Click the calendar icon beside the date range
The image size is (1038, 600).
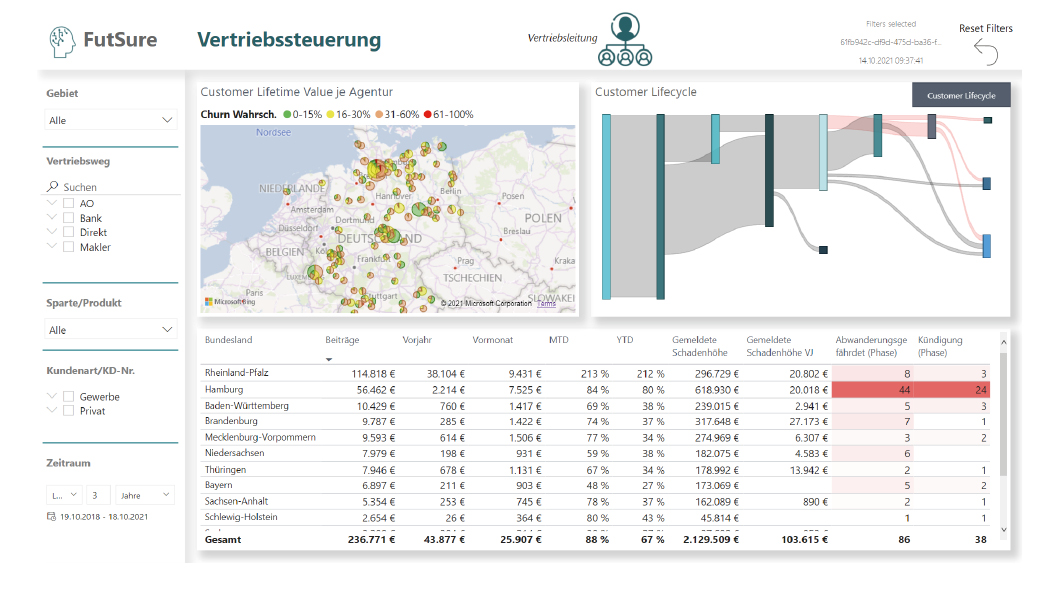(52, 517)
